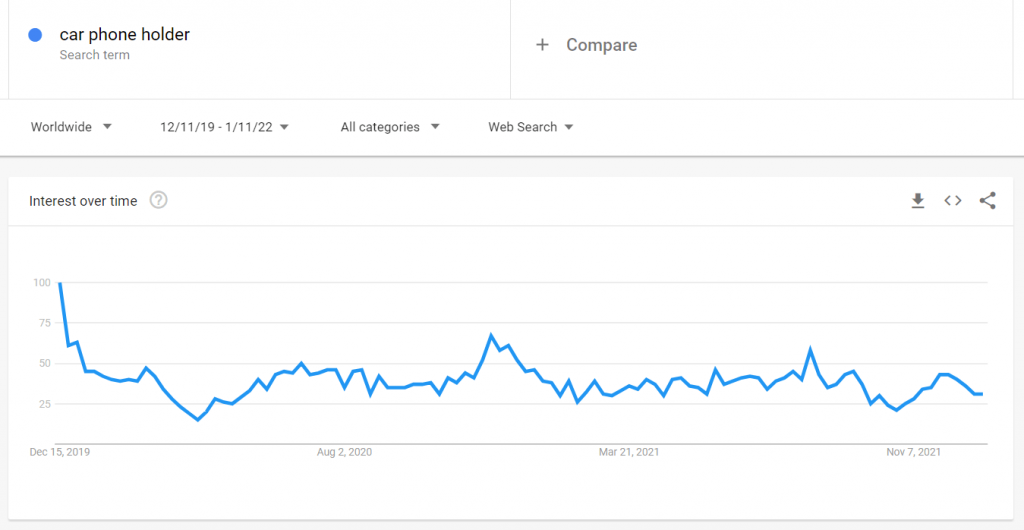Expand the 12/11/19 - 1/11/22 date range
1024x530 pixels.
pyautogui.click(x=225, y=127)
